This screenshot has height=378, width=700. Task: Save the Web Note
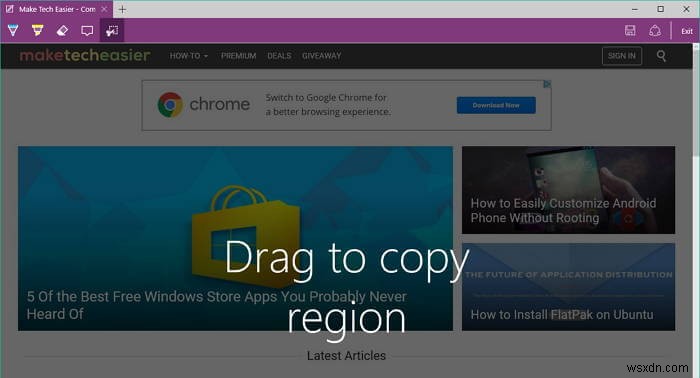coord(630,30)
